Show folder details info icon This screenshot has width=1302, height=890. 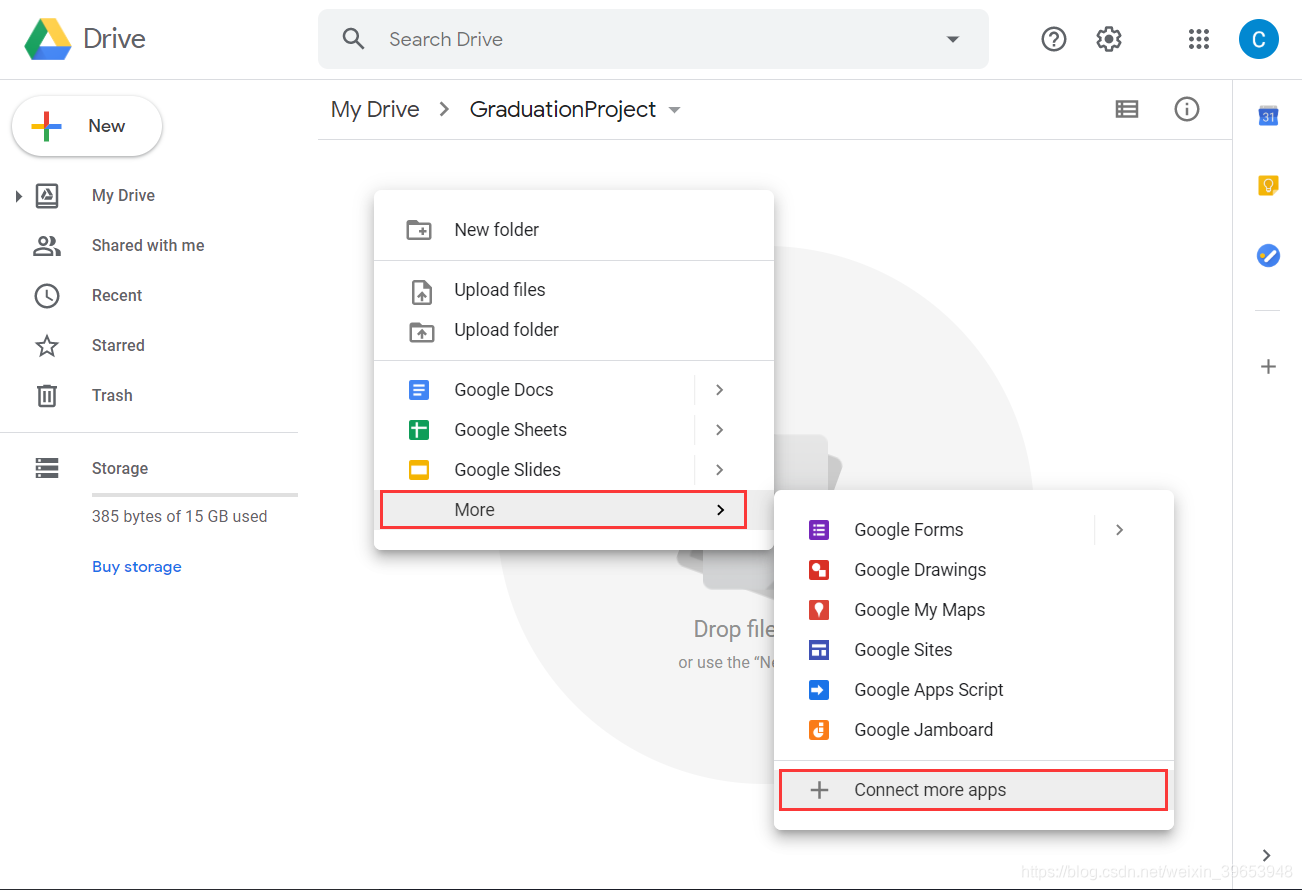point(1187,109)
